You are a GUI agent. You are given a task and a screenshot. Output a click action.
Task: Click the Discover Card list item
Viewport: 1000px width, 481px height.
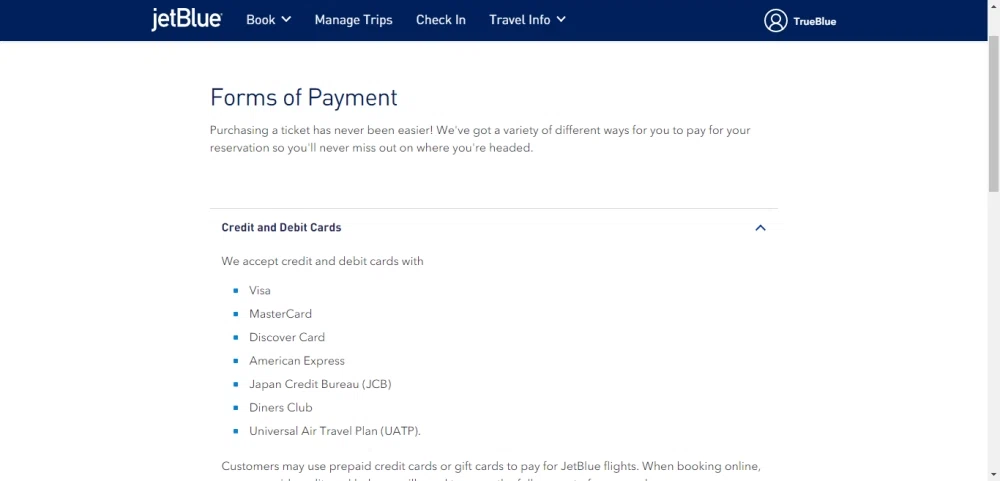[x=287, y=337]
